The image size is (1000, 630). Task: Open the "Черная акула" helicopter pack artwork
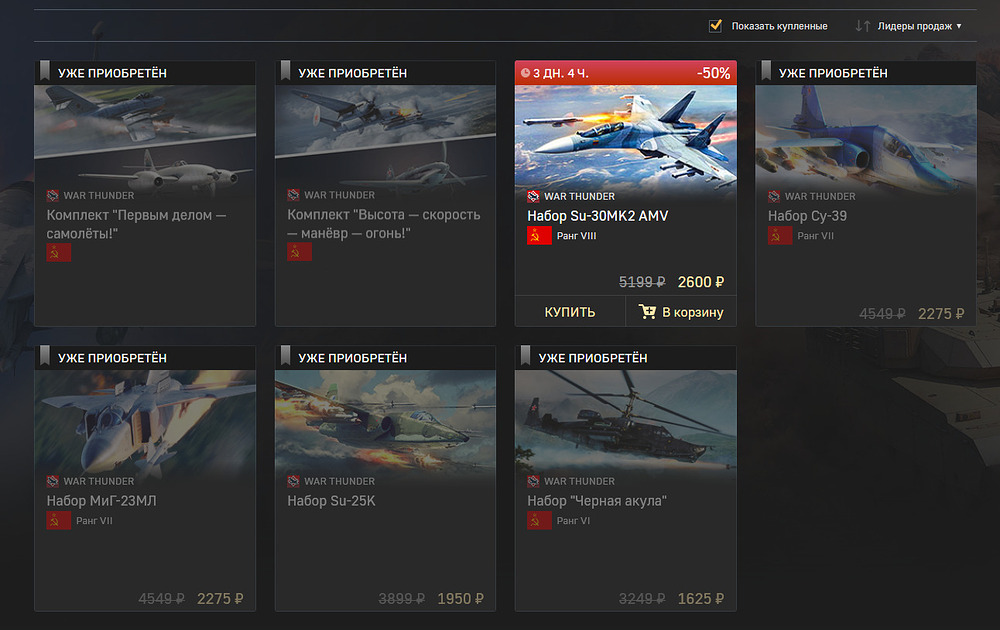pyautogui.click(x=626, y=421)
